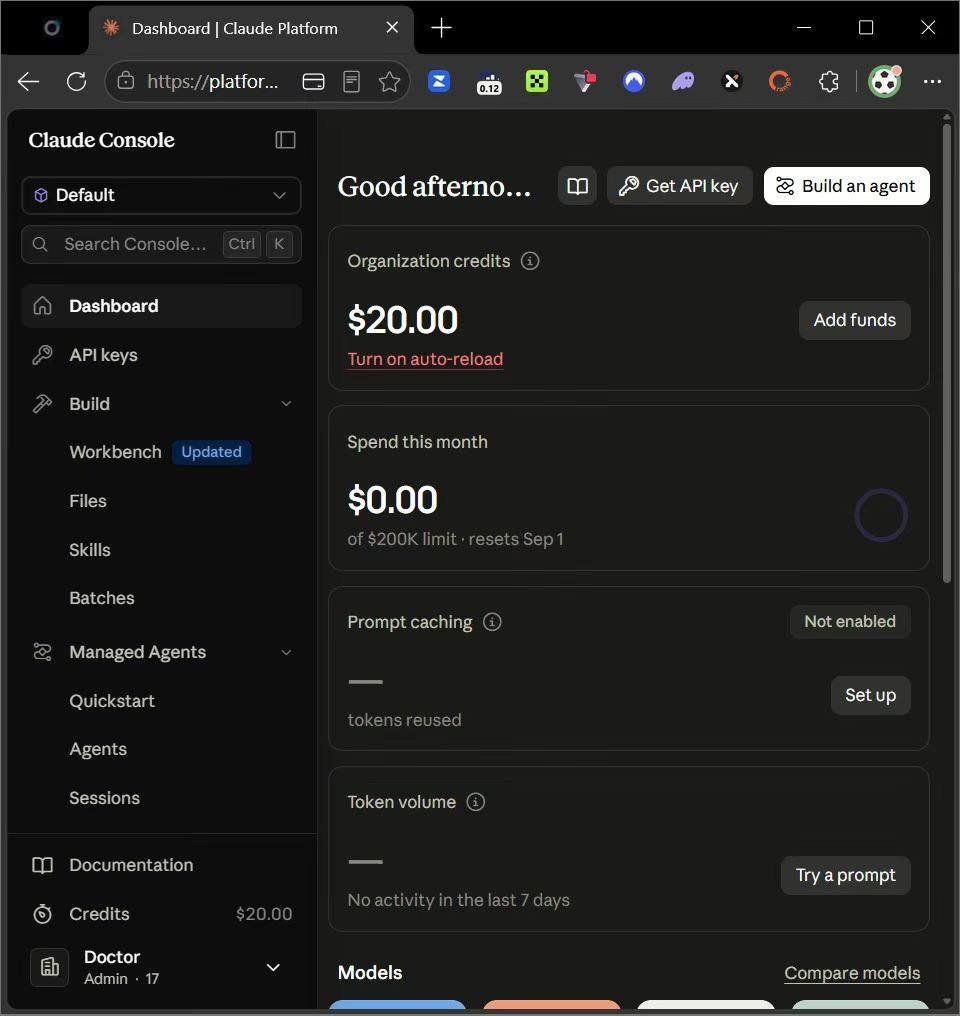Open the purple ghost extension icon

[683, 82]
